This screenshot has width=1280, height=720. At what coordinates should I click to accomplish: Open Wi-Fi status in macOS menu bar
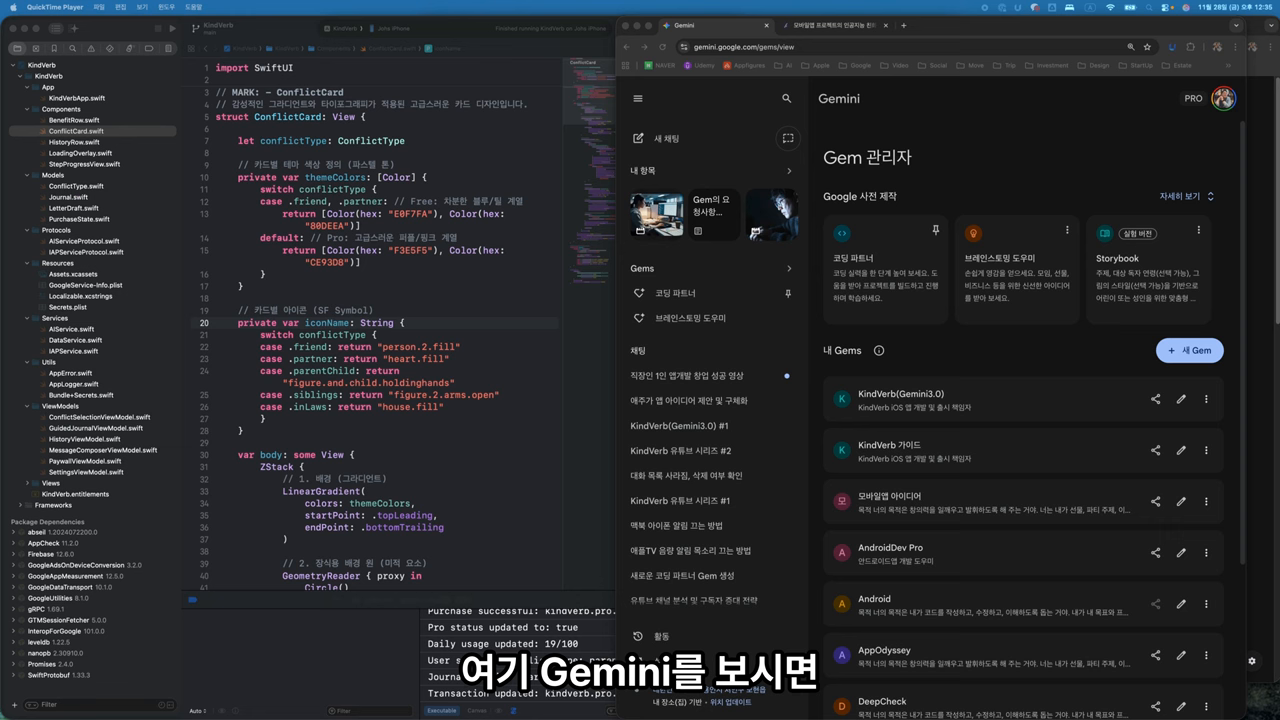[x=1110, y=7]
